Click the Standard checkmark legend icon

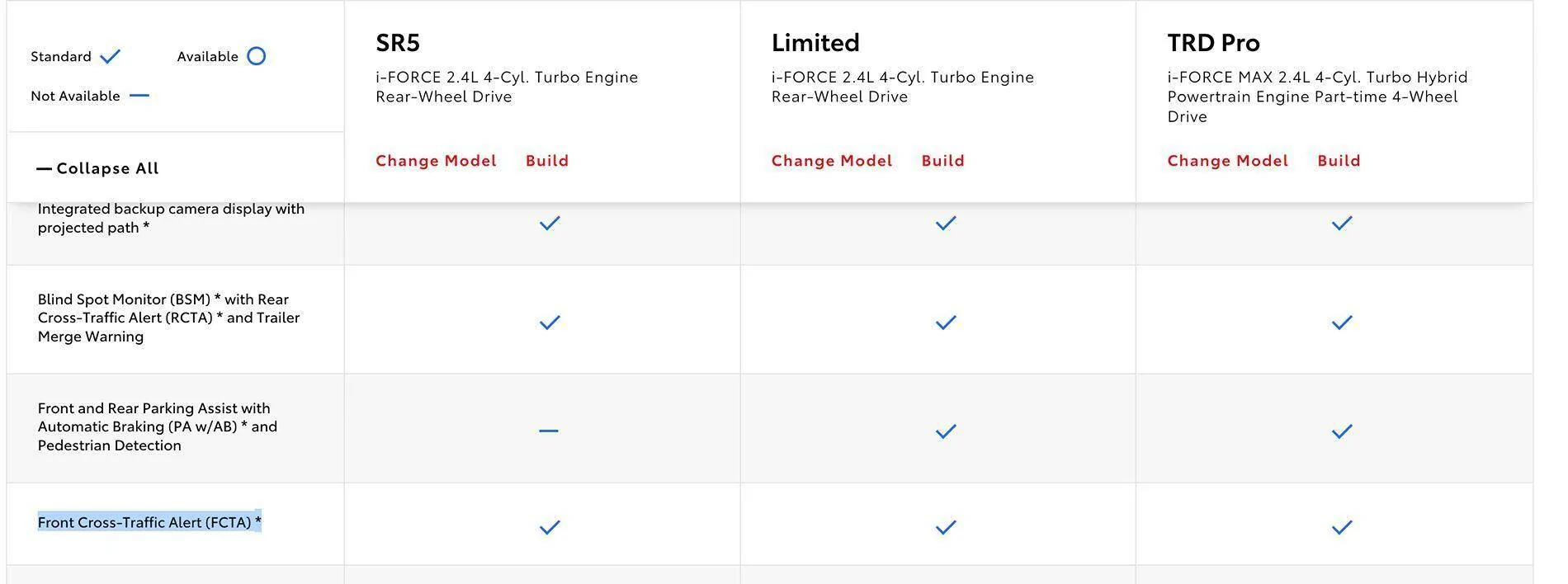pos(108,55)
